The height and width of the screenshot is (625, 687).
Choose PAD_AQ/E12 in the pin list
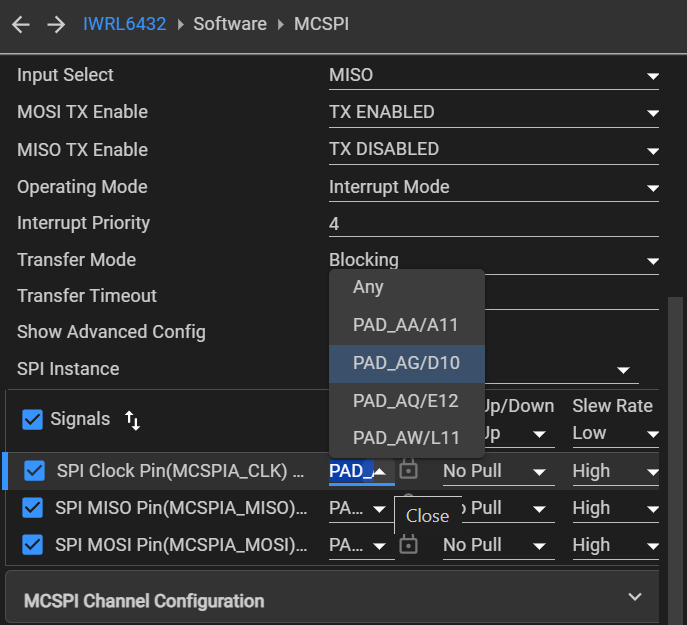(407, 401)
